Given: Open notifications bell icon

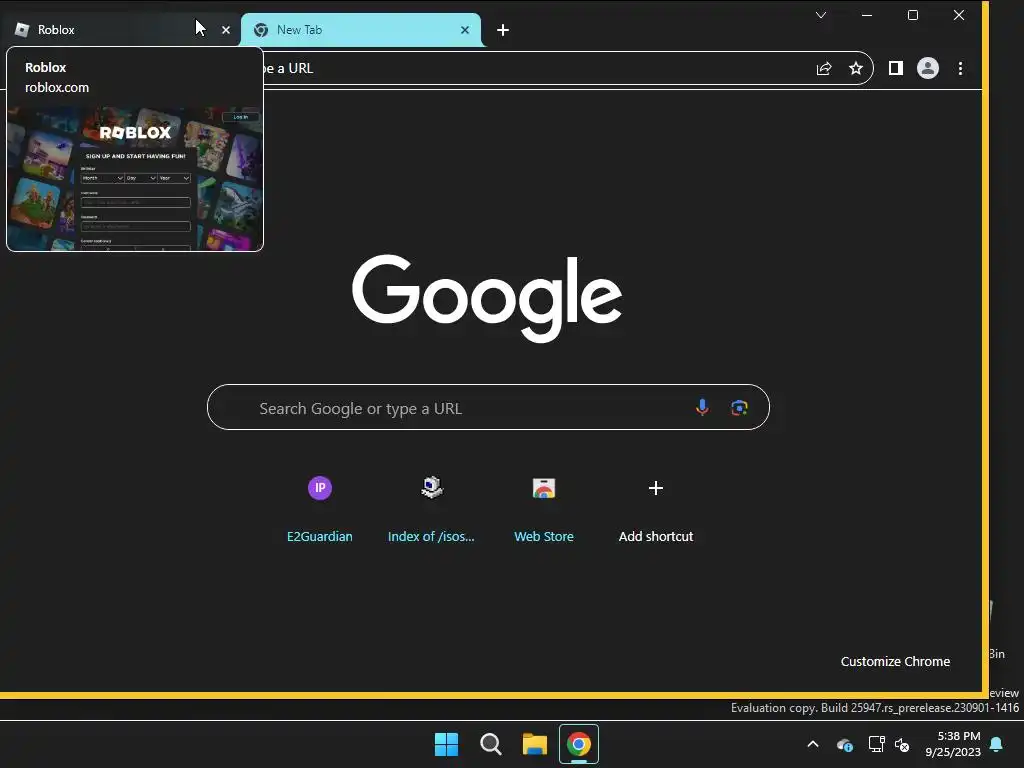Looking at the screenshot, I should (997, 744).
